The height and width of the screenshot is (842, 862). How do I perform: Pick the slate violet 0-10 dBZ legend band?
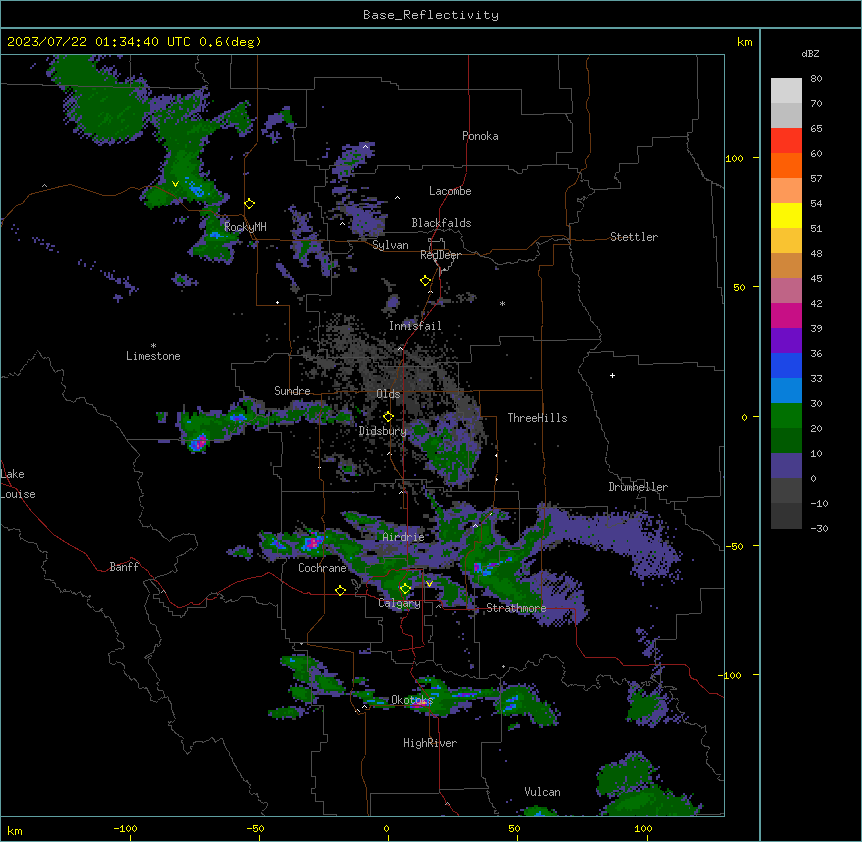786,466
